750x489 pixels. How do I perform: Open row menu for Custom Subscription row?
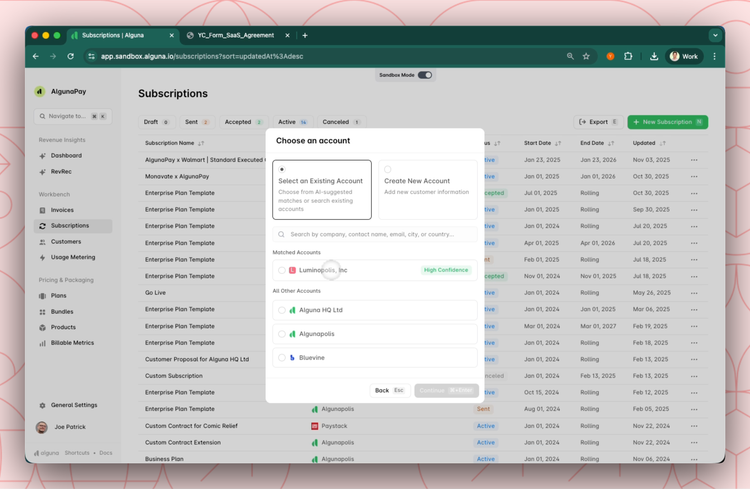click(x=694, y=376)
